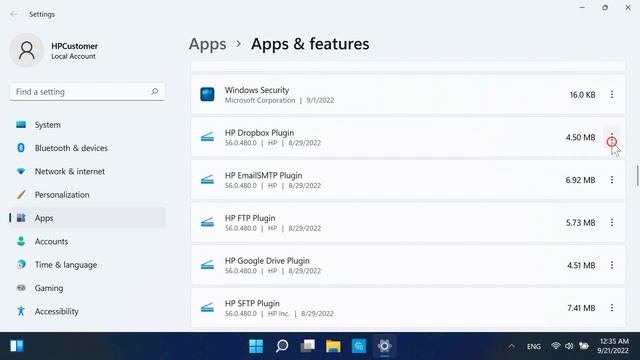The width and height of the screenshot is (640, 360).
Task: Click the 16.0 KB size value
Action: (582, 95)
